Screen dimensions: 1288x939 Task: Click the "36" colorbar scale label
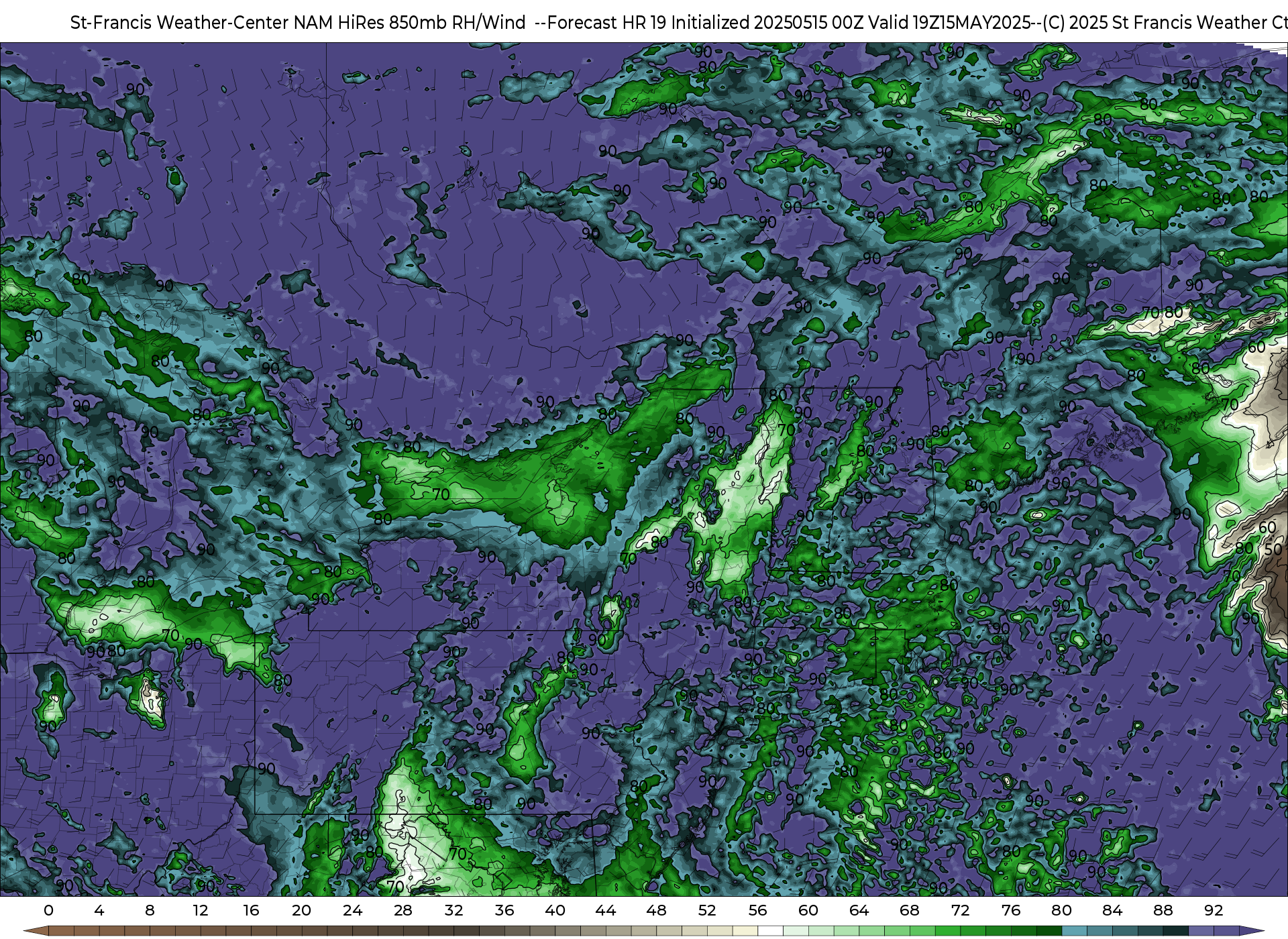click(x=504, y=910)
